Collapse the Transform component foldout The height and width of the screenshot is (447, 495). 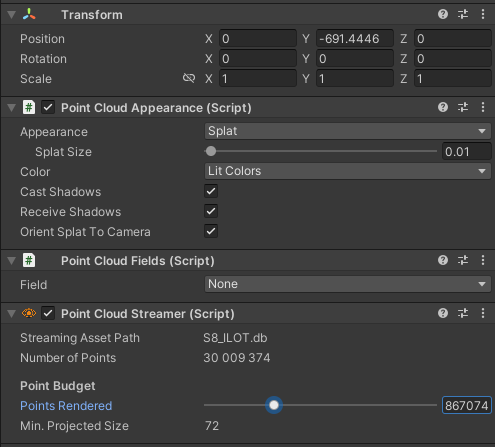12,15
